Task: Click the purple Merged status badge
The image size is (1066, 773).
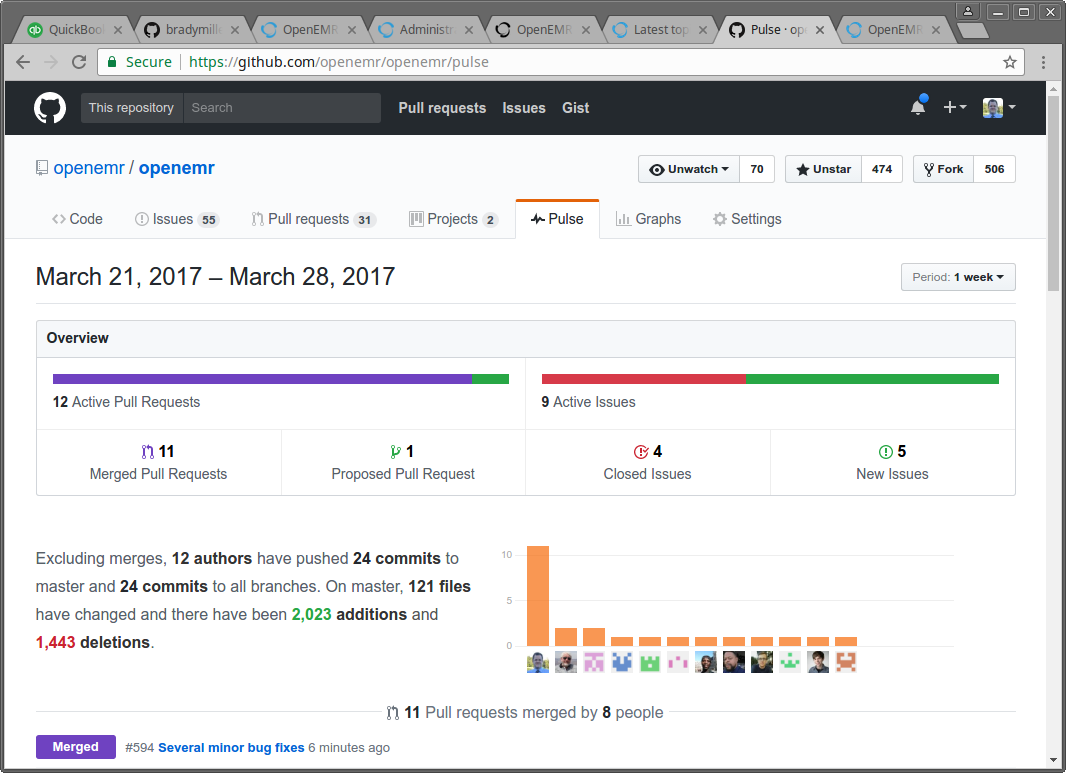Action: 75,747
